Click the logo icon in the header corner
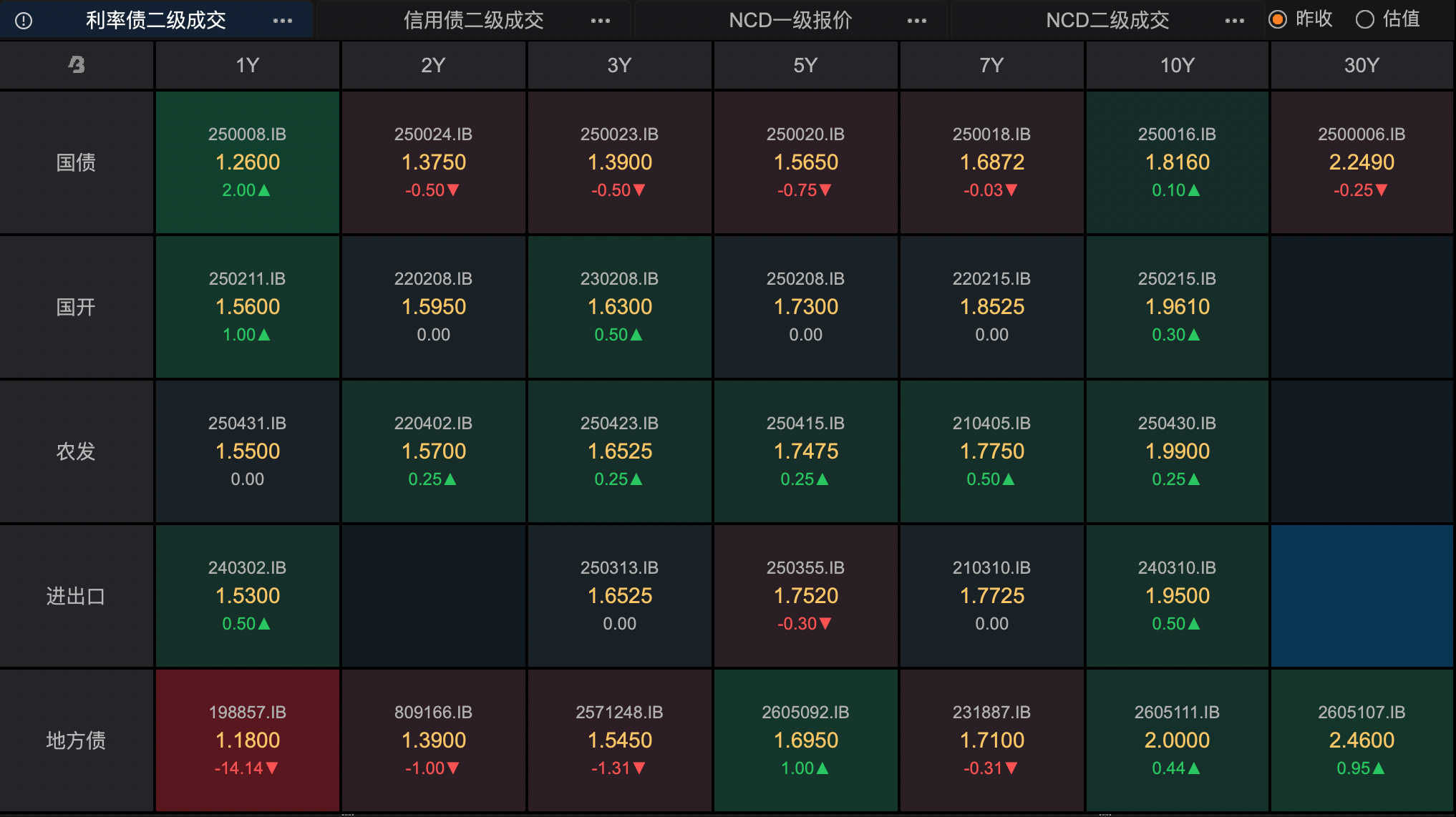 pyautogui.click(x=77, y=65)
